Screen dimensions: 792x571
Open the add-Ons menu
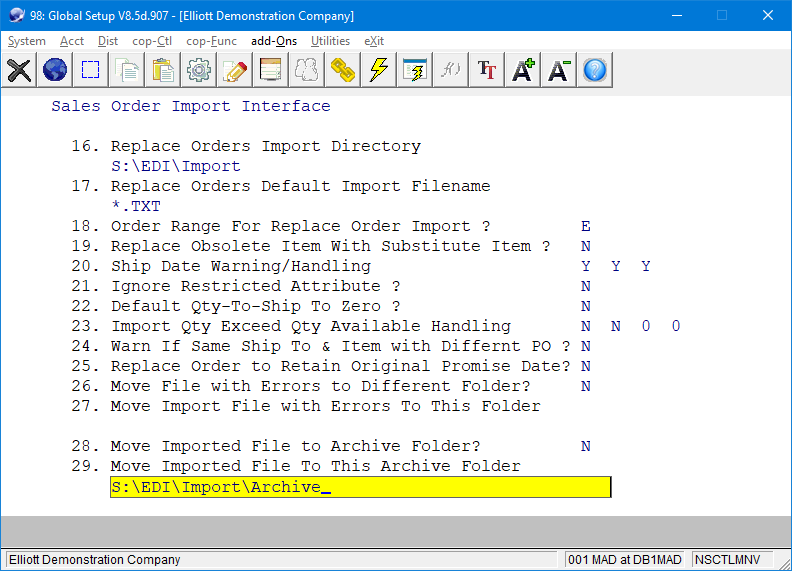pos(274,41)
